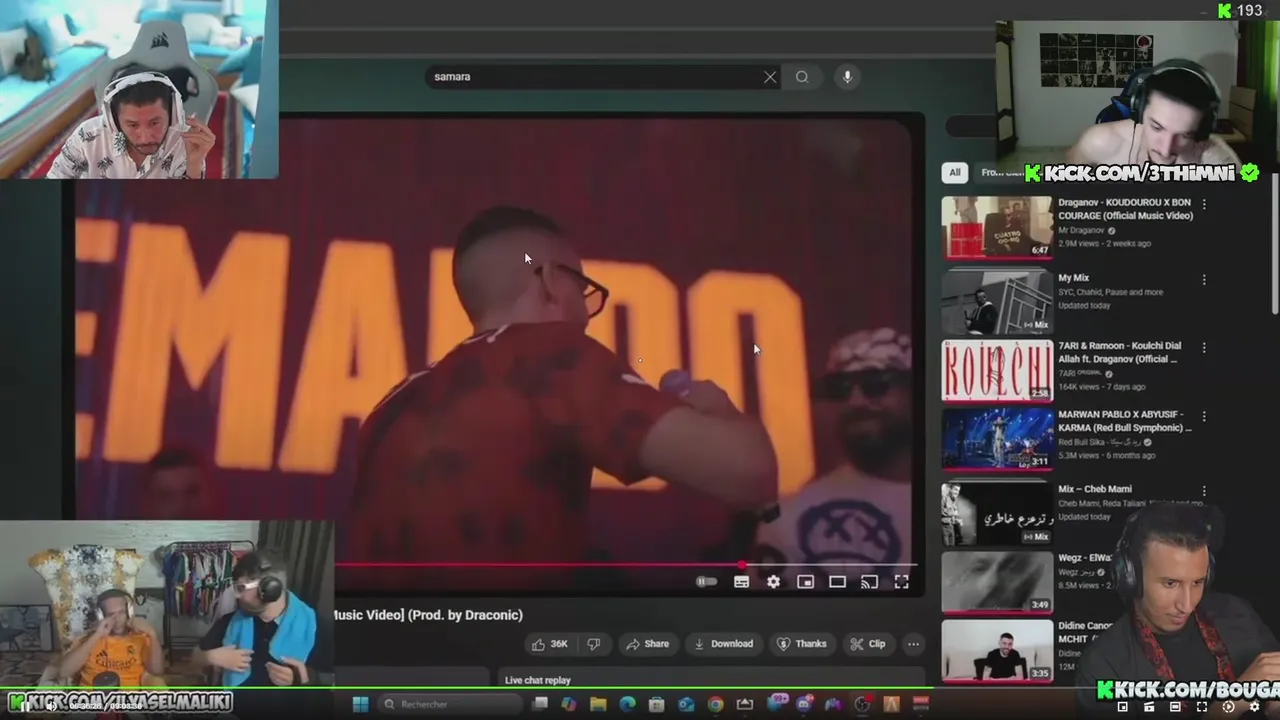1280x720 pixels.
Task: Clear the samara search text
Action: 770,77
